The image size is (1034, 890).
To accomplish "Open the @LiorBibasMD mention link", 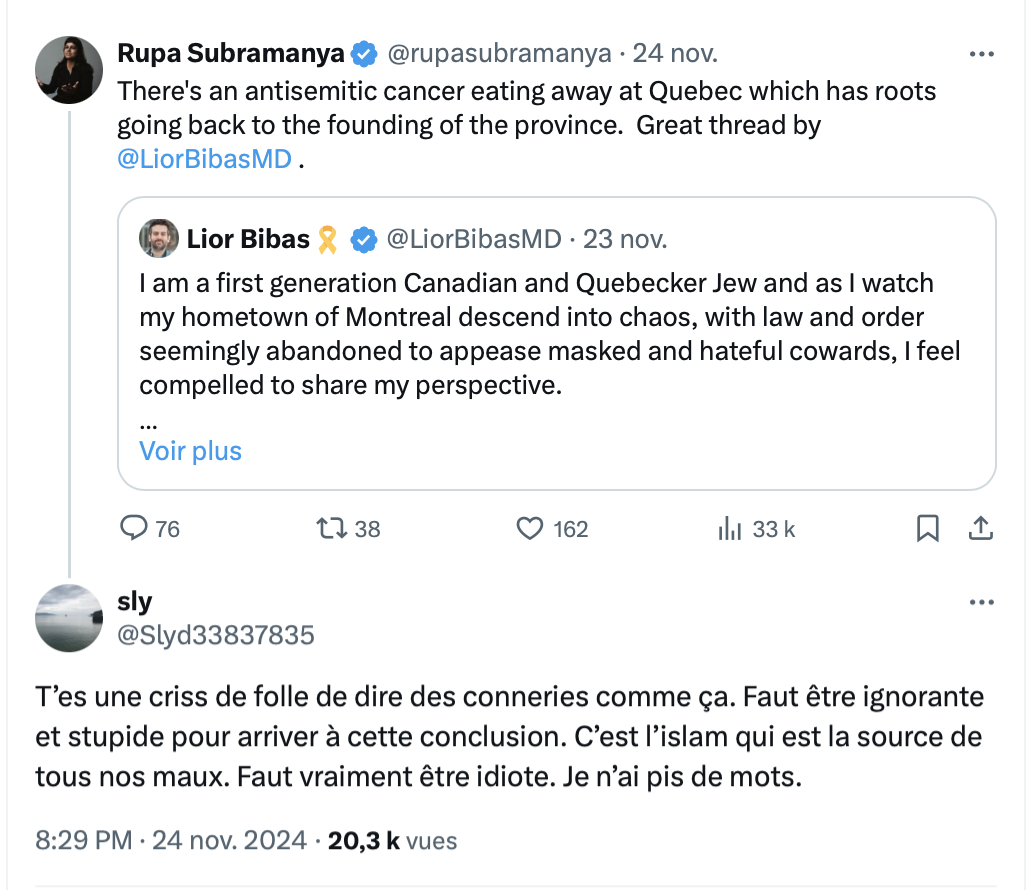I will point(205,159).
